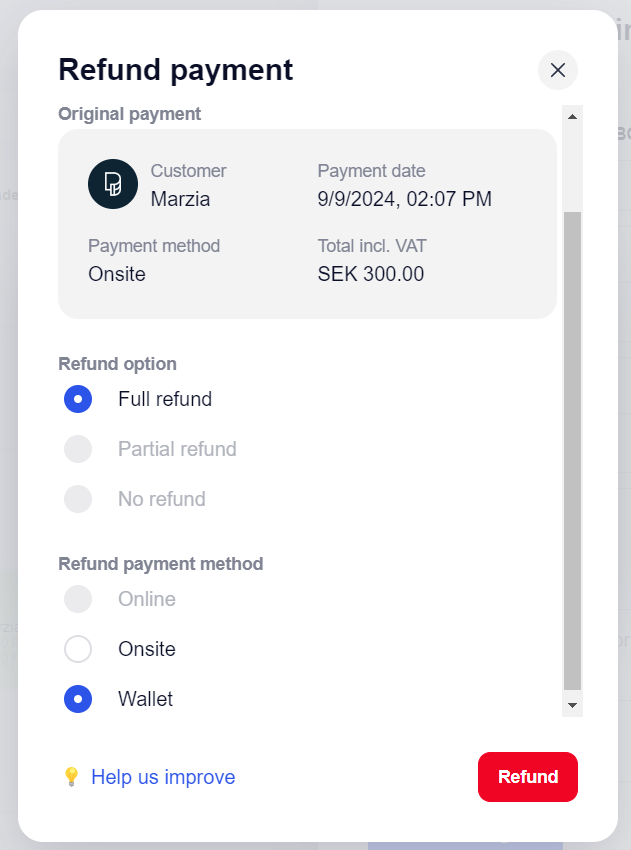Click the original payment method Onsite value
The width and height of the screenshot is (631, 850).
click(117, 274)
